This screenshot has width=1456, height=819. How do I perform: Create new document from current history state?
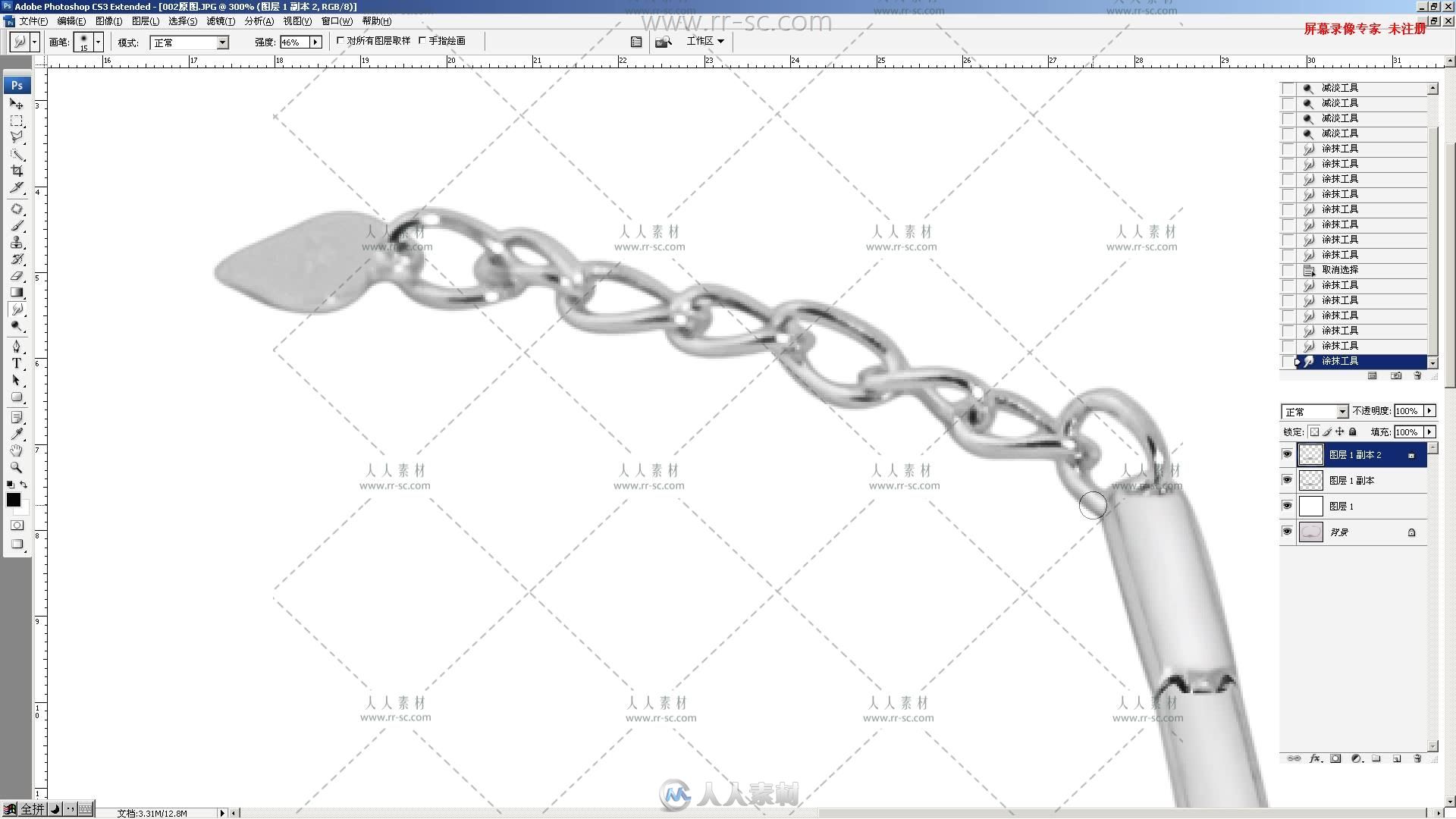pos(1372,375)
